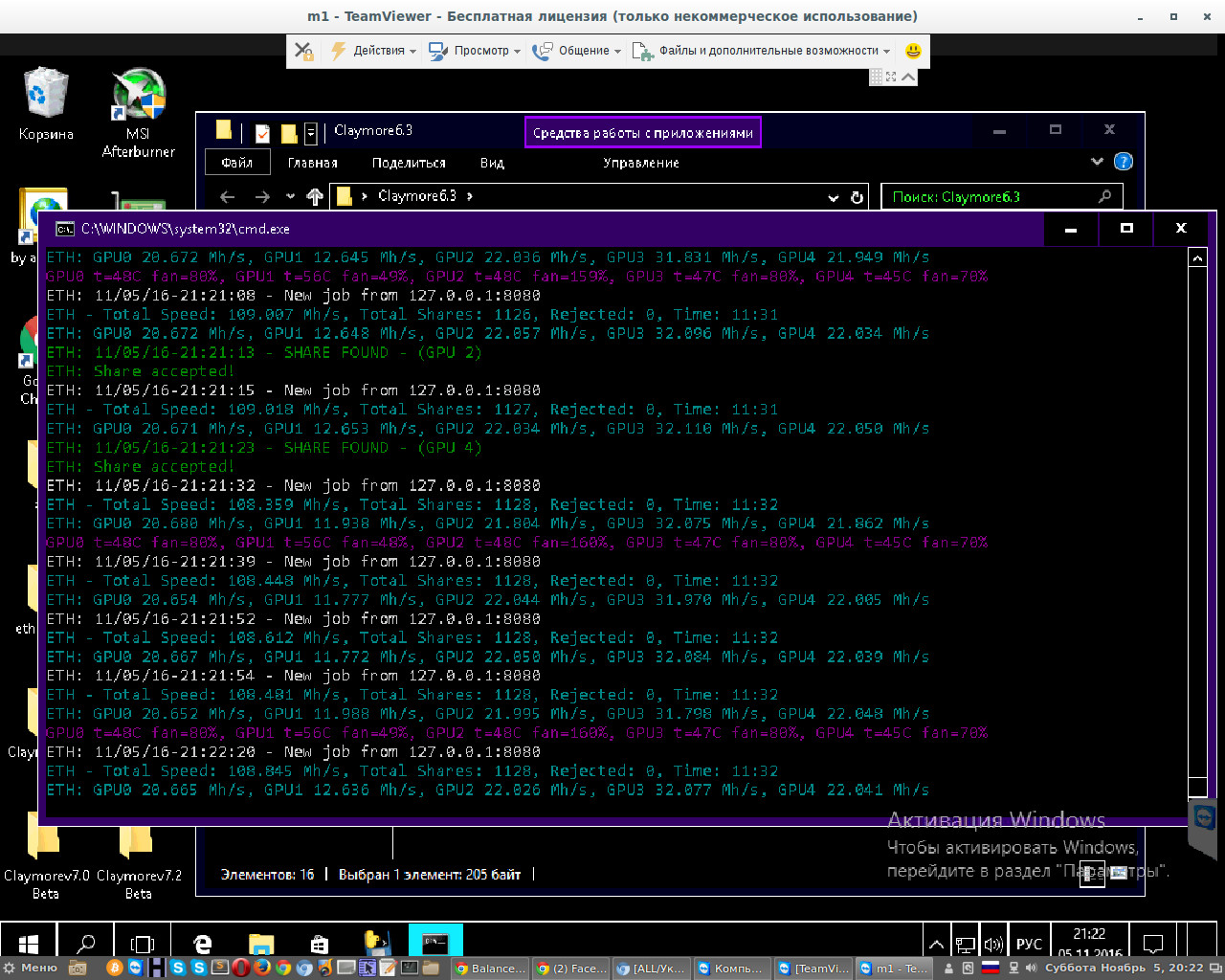Toggle TeamViewer full-screen view icon

click(x=891, y=77)
